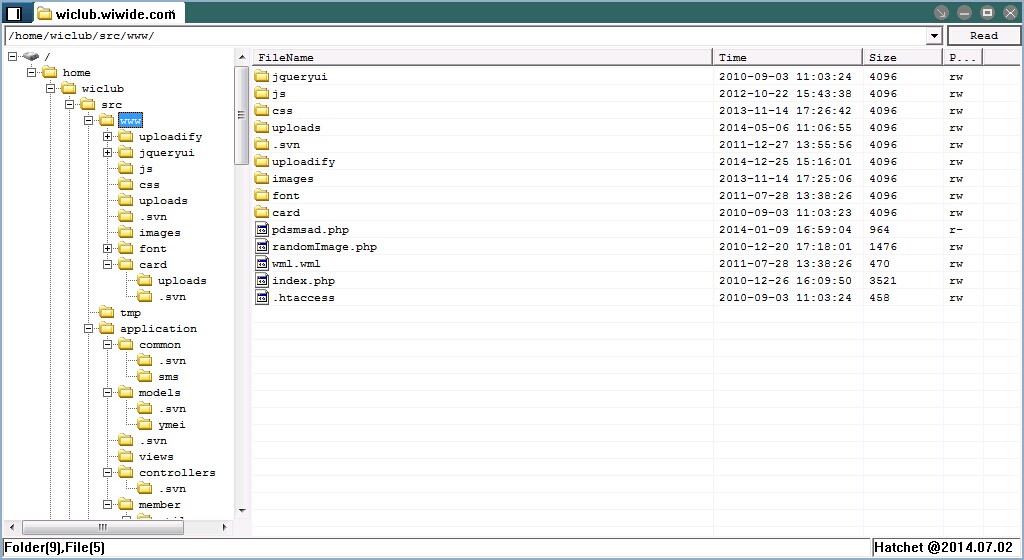Collapse the models tree node
The image size is (1024, 560).
pyautogui.click(x=107, y=392)
